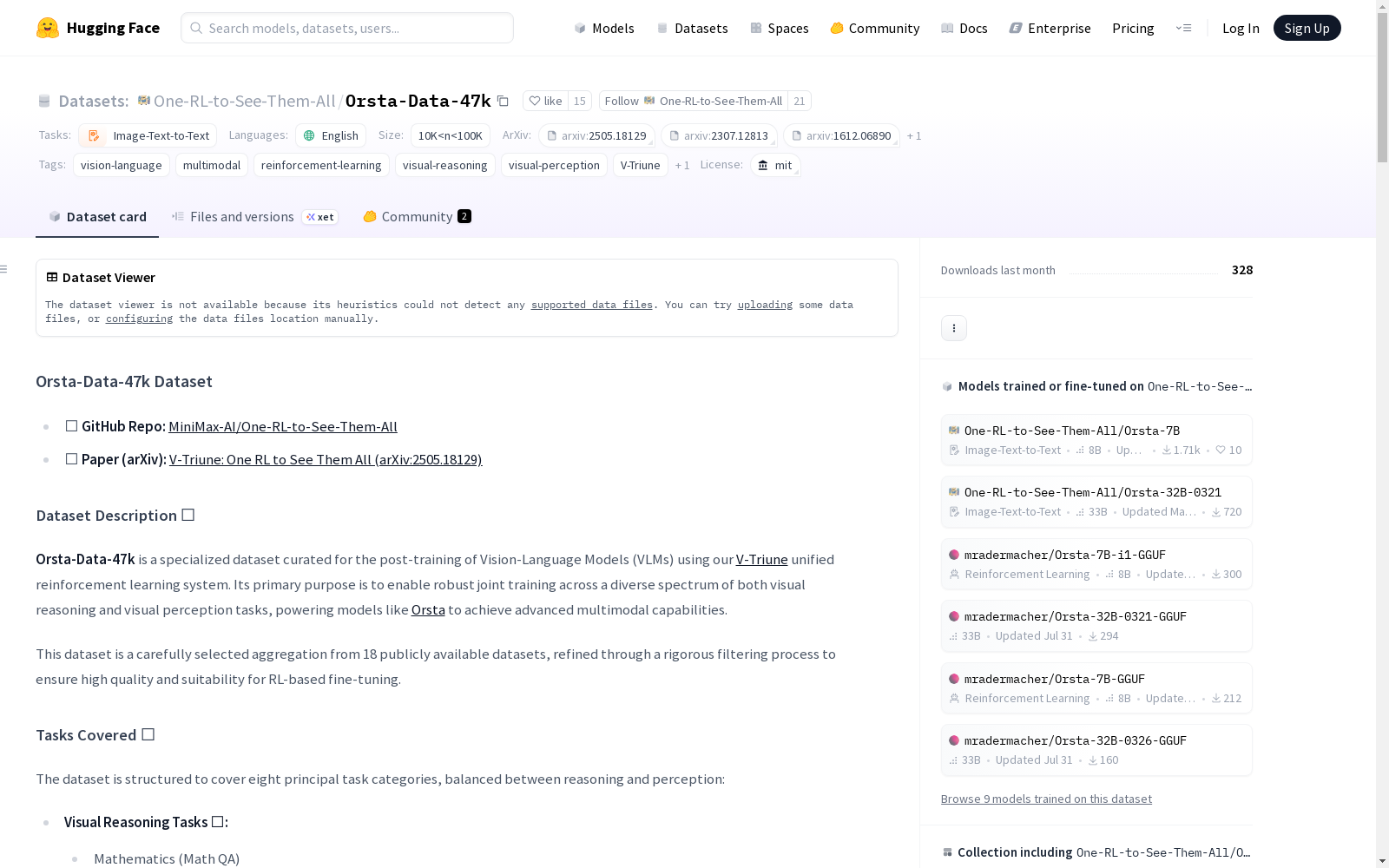The image size is (1389, 868).
Task: Click the V-Triune tag
Action: 641,165
